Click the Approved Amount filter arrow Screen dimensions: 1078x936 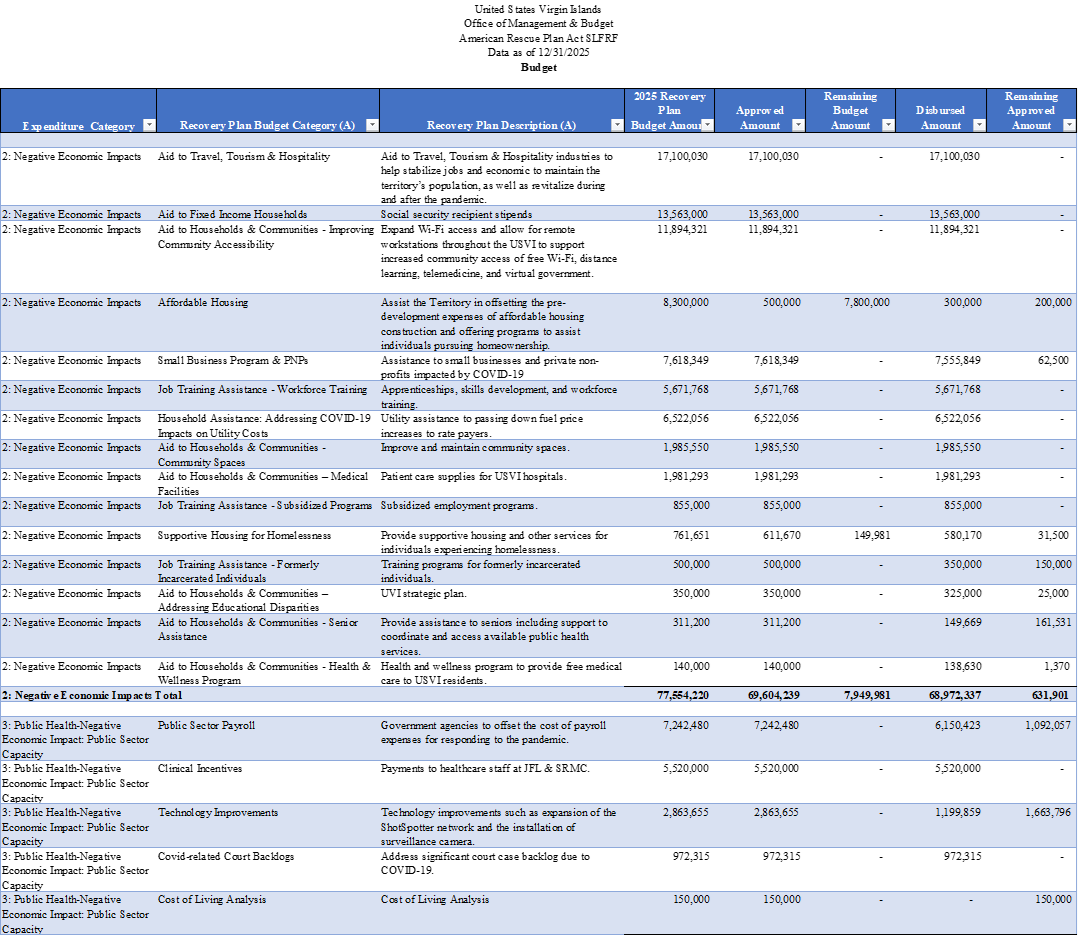(x=798, y=125)
